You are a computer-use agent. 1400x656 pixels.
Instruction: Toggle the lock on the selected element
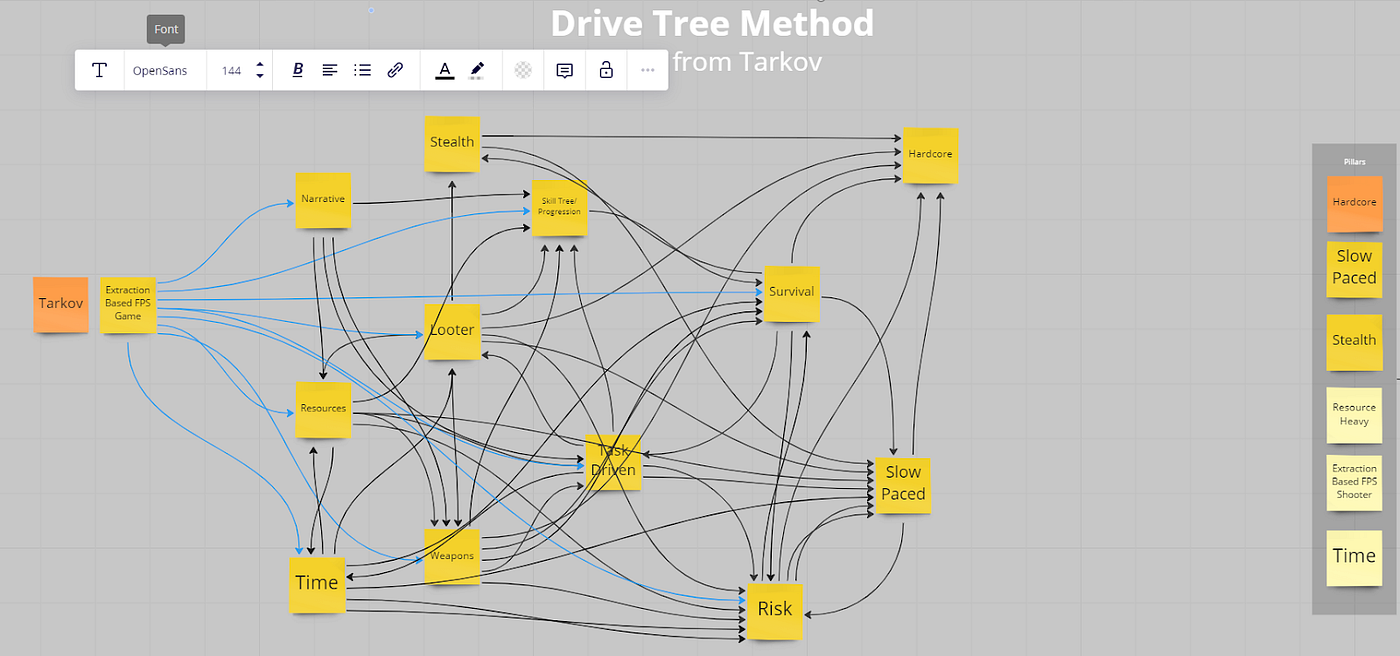pyautogui.click(x=606, y=70)
